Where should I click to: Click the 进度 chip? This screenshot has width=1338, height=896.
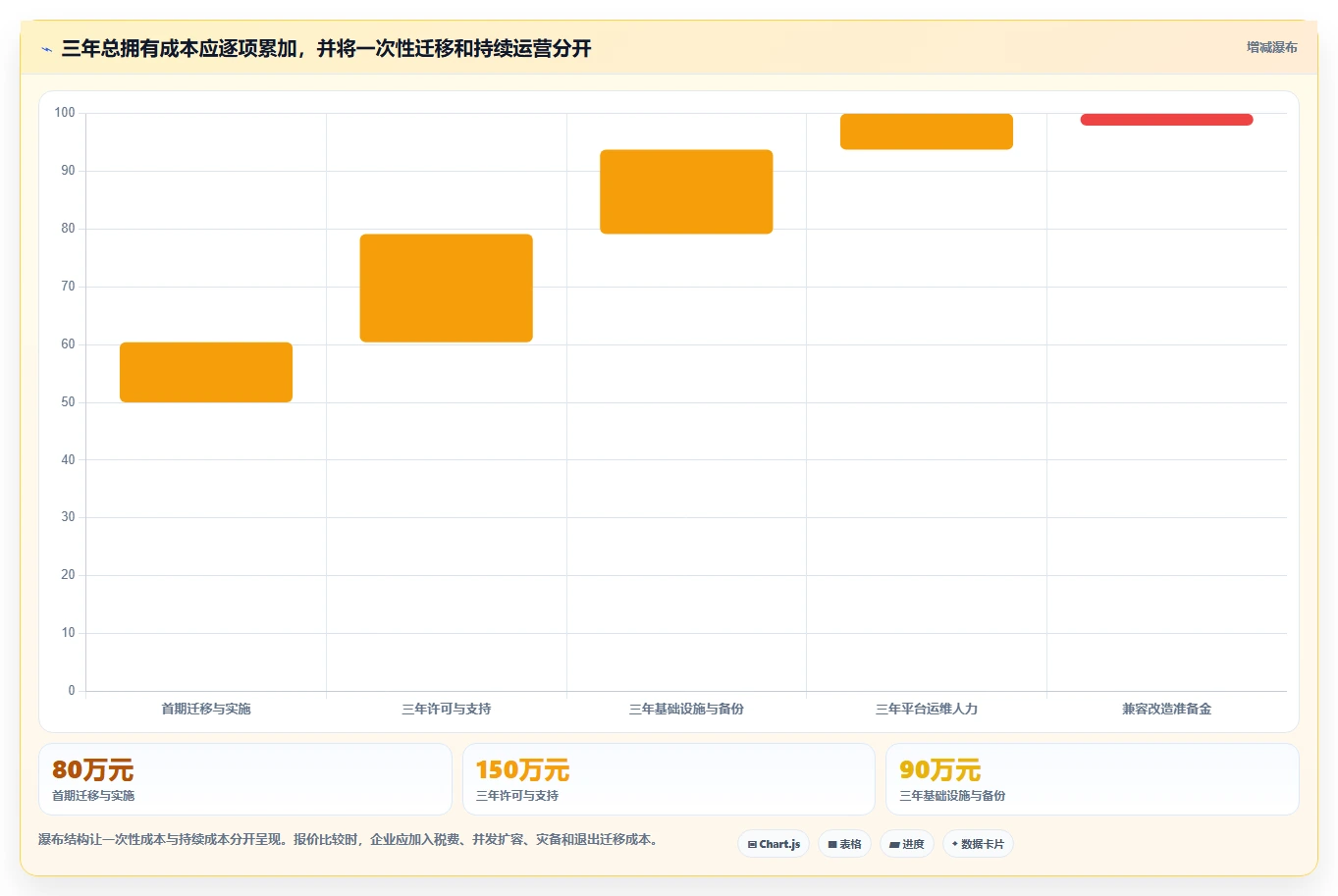(907, 844)
